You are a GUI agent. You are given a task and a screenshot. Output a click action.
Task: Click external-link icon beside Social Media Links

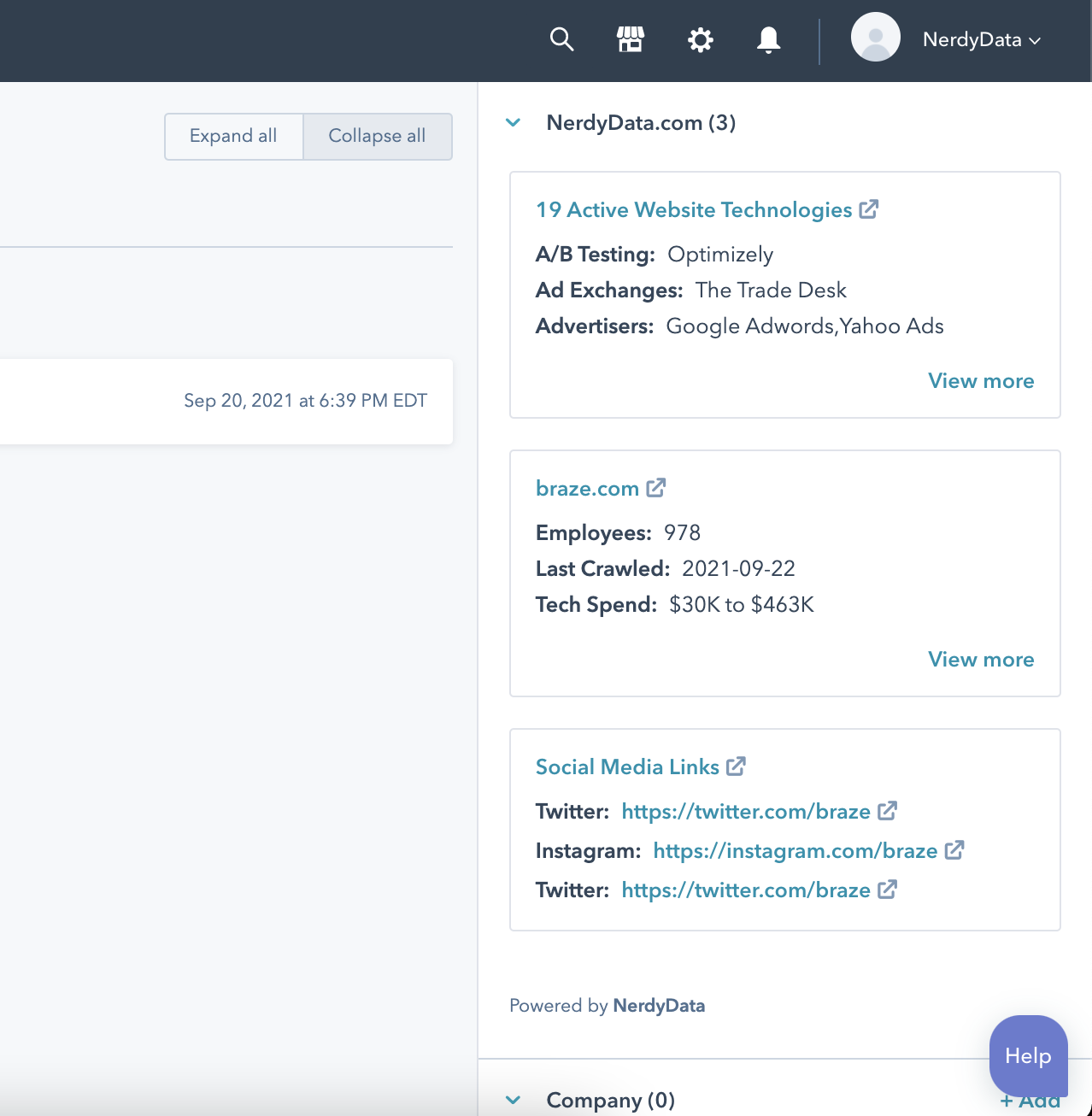click(x=736, y=766)
